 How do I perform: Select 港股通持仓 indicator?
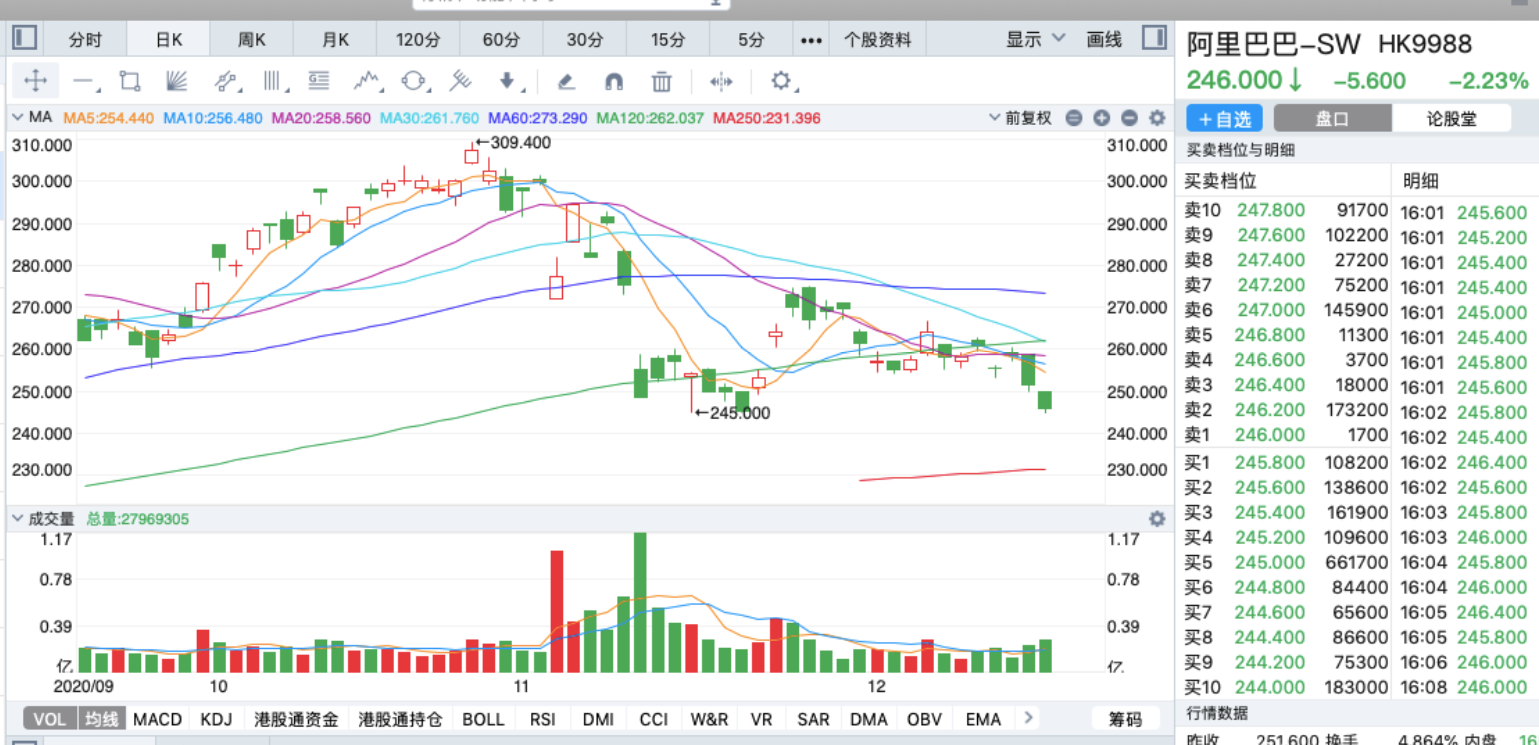(401, 719)
